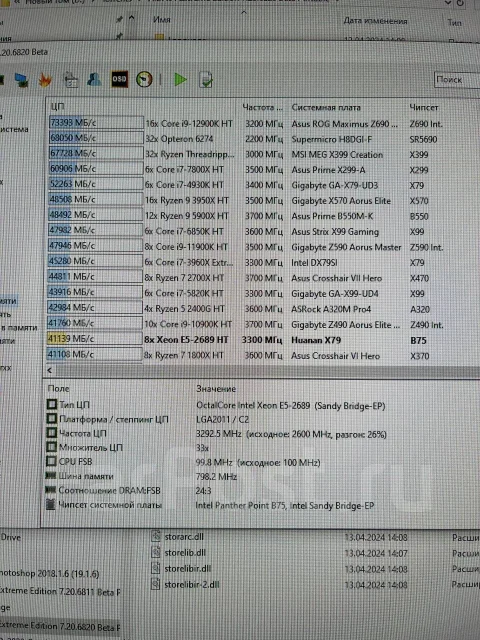Click the Имя column header in Explorer
The width and height of the screenshot is (480, 640).
click(162, 20)
